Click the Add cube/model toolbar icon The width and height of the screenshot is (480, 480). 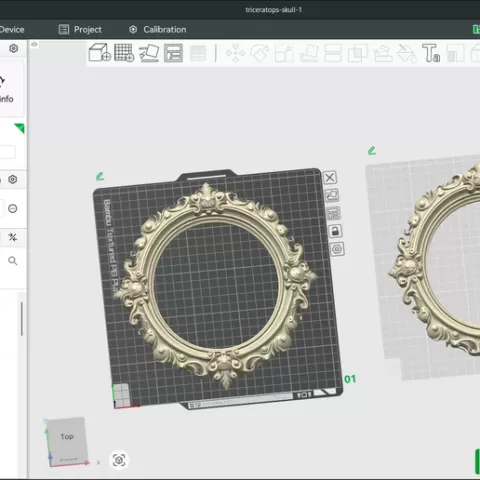pos(99,53)
